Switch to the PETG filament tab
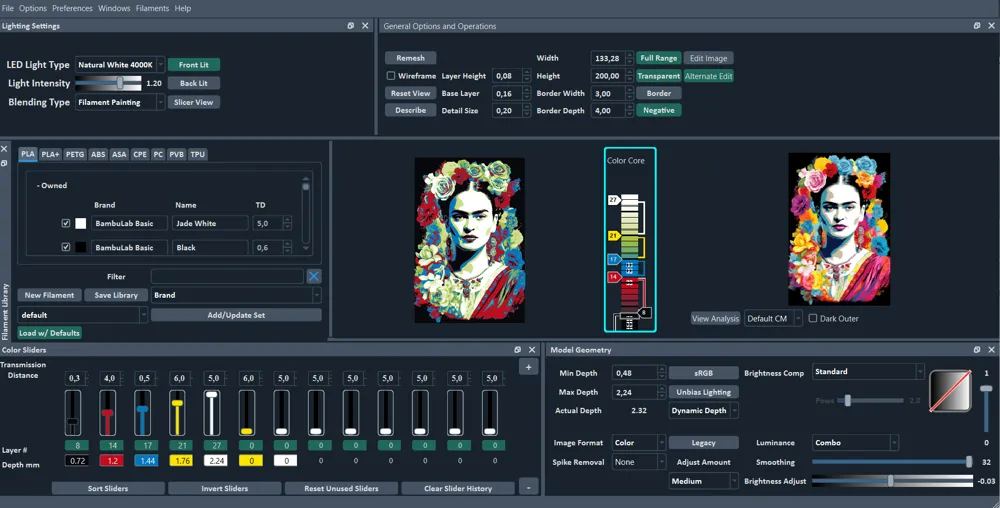This screenshot has height=508, width=1000. (75, 154)
